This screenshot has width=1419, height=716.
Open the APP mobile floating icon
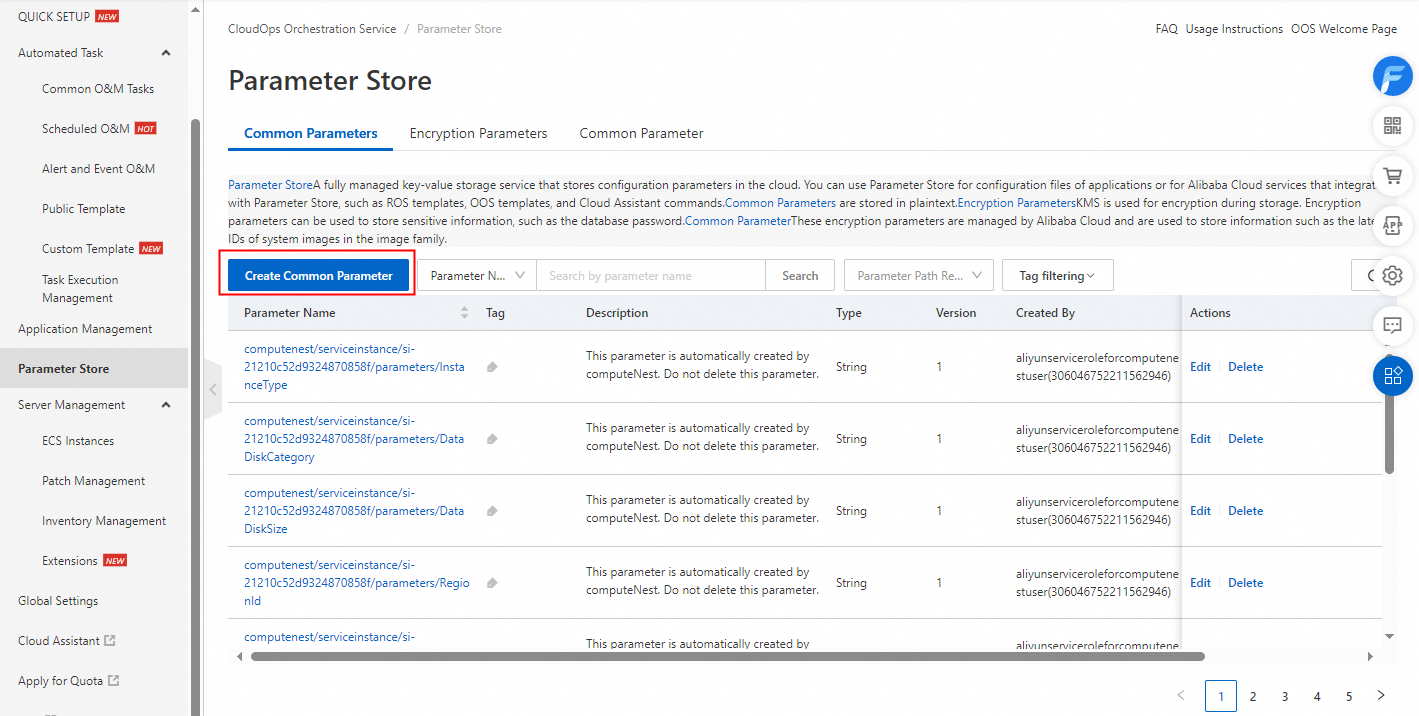1392,226
